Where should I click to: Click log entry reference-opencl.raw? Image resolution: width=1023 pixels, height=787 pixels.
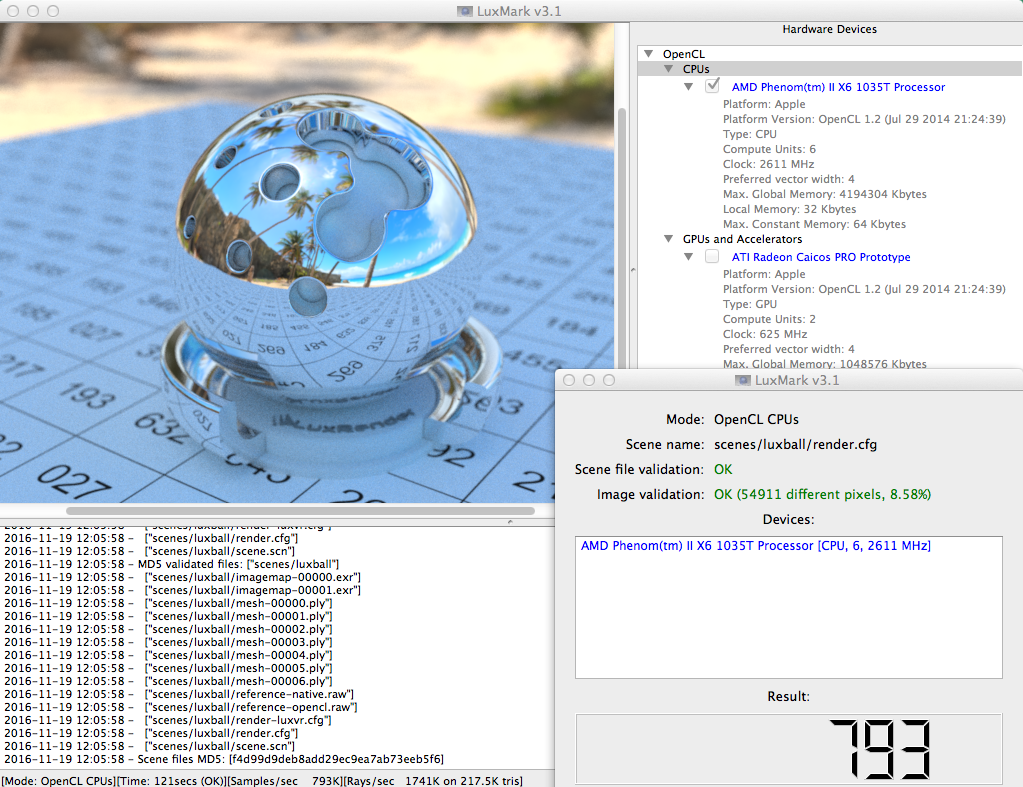(181, 707)
